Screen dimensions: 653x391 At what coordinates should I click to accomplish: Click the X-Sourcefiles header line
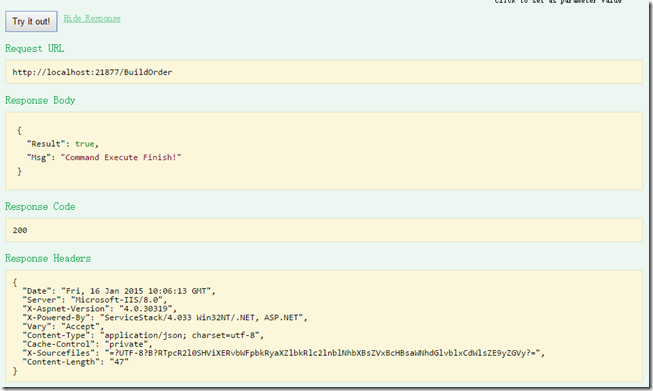coord(284,353)
